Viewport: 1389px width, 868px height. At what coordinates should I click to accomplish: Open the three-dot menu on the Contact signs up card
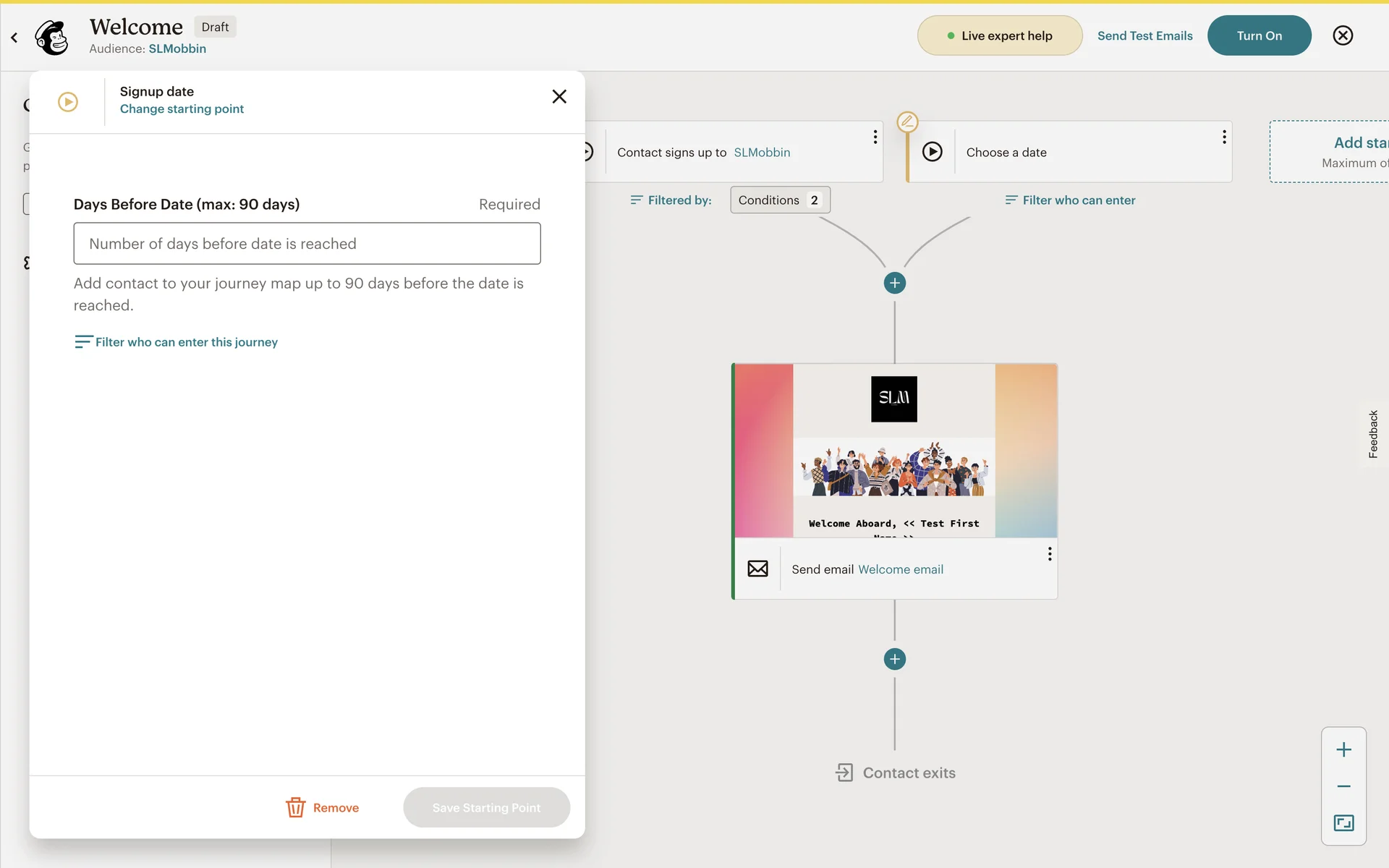(x=875, y=137)
